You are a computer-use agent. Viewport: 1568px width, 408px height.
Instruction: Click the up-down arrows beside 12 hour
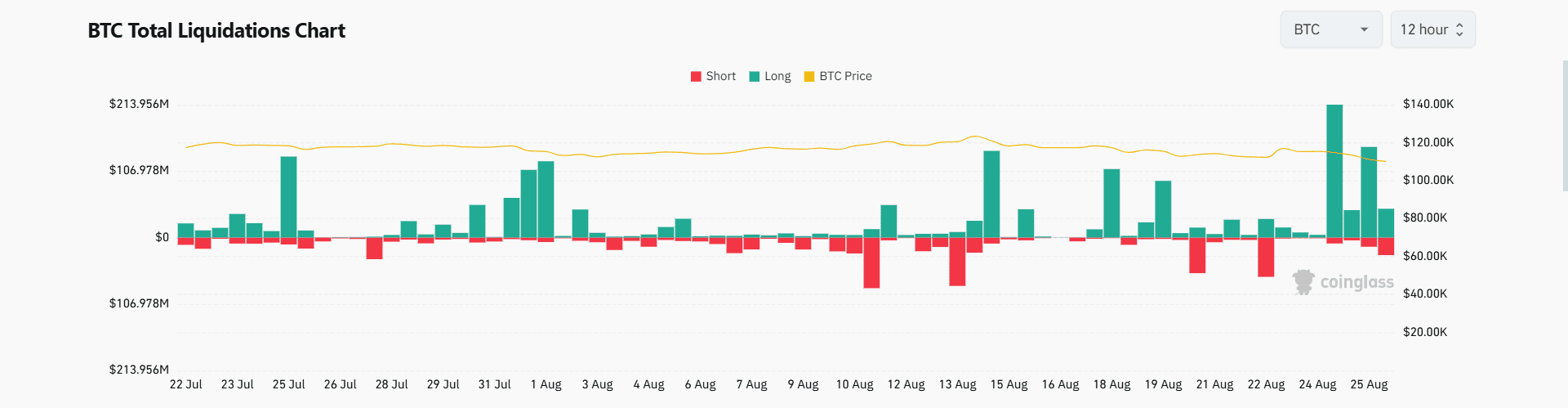click(1459, 29)
